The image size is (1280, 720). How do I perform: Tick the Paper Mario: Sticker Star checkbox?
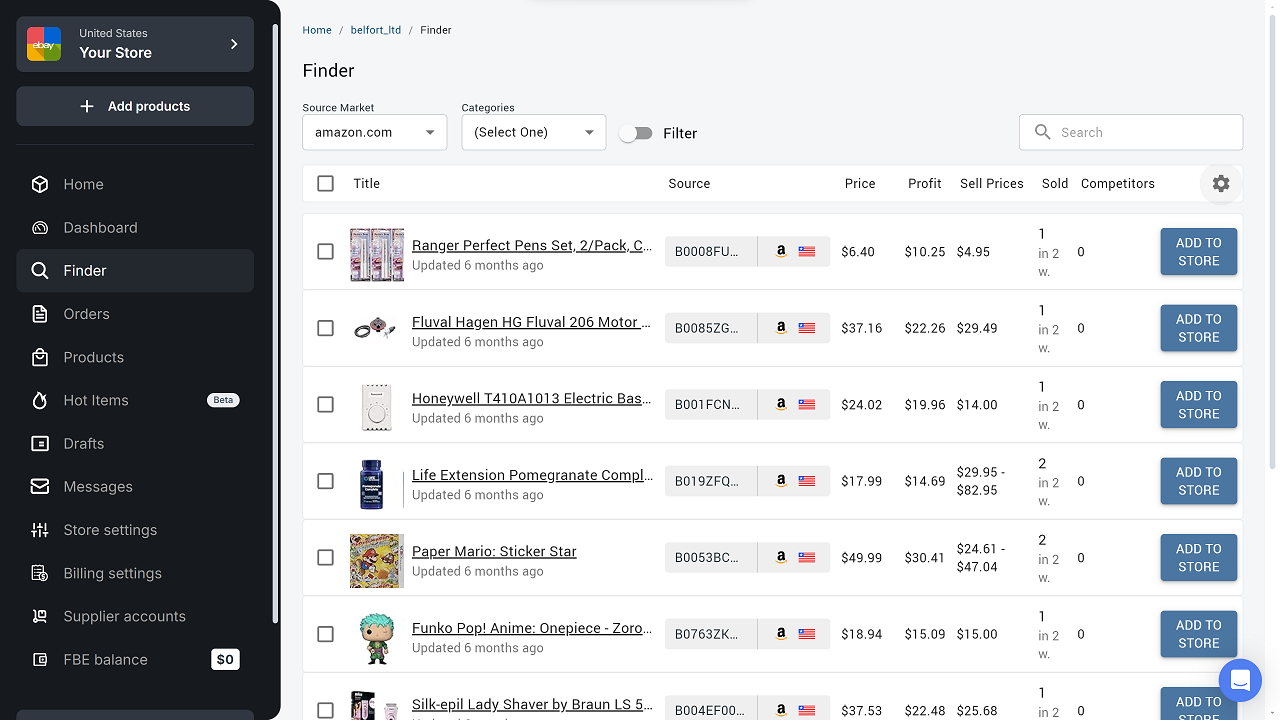[325, 558]
